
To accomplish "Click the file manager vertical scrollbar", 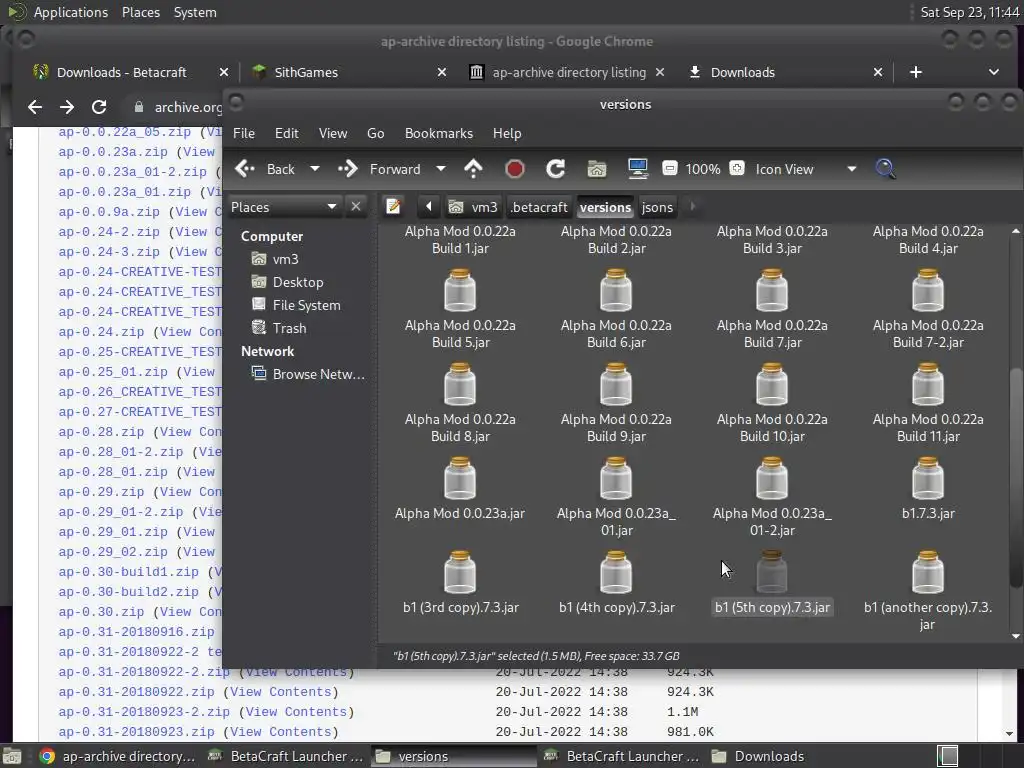I will pyautogui.click(x=1016, y=477).
